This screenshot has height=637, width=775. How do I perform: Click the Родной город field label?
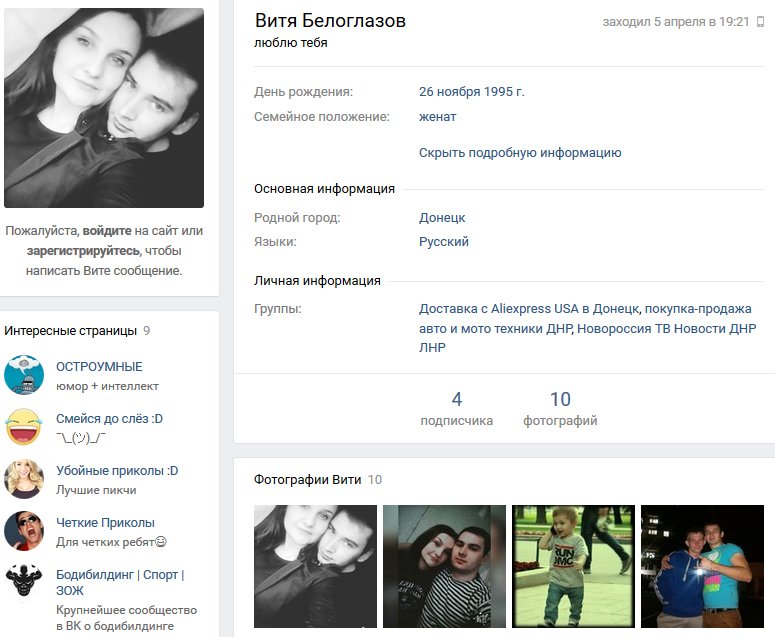tap(297, 218)
